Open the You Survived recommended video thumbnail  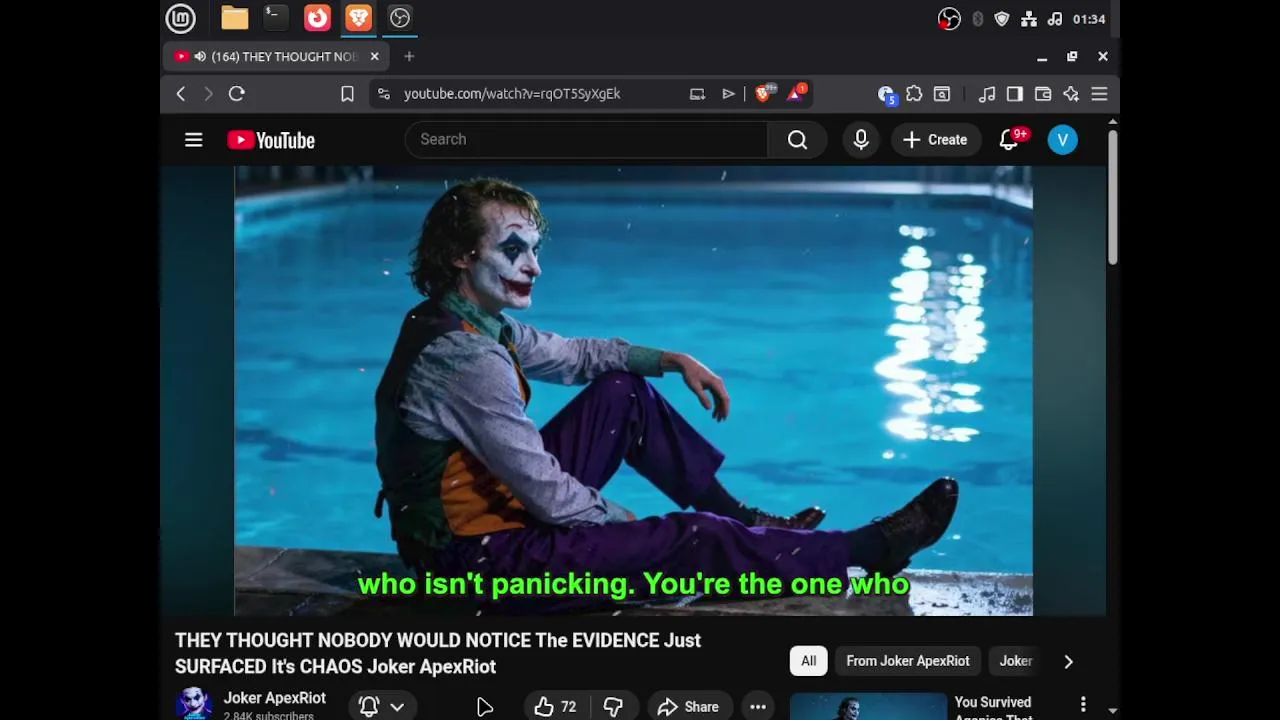868,707
